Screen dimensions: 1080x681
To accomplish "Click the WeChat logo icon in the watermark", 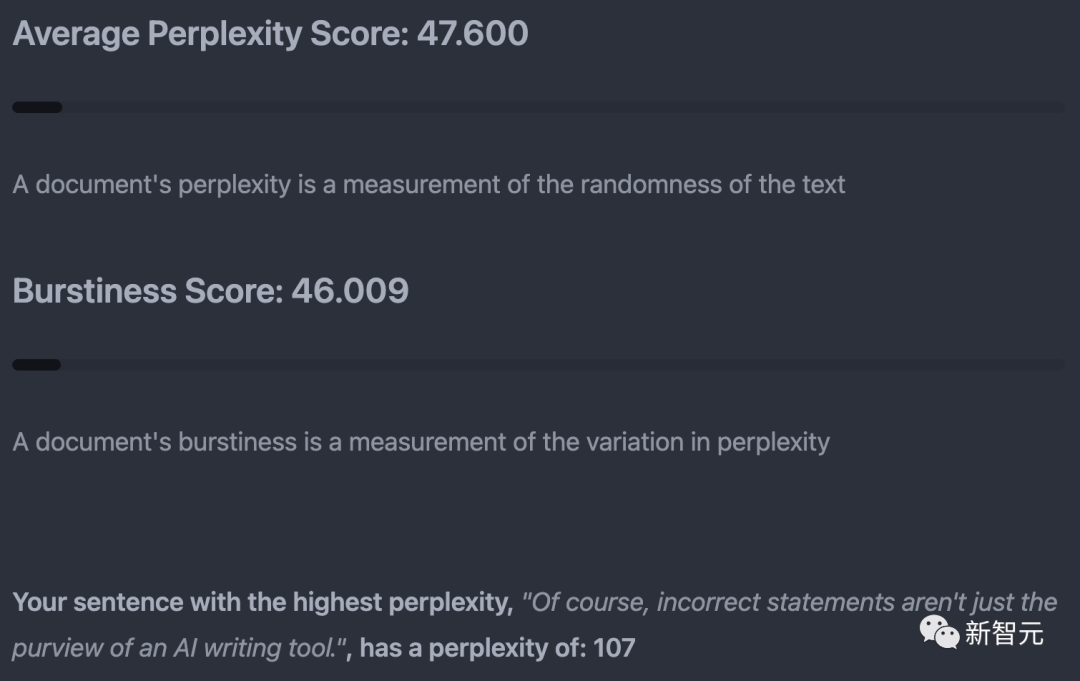I will [940, 631].
